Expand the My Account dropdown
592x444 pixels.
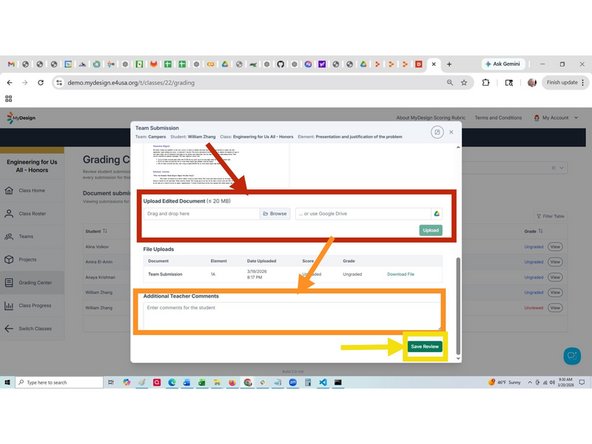pyautogui.click(x=556, y=118)
